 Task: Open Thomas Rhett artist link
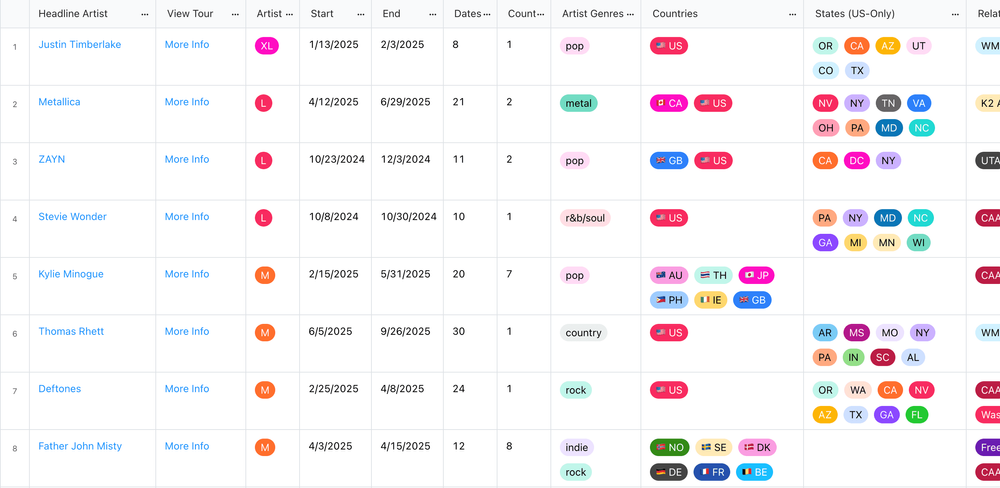[x=71, y=332]
